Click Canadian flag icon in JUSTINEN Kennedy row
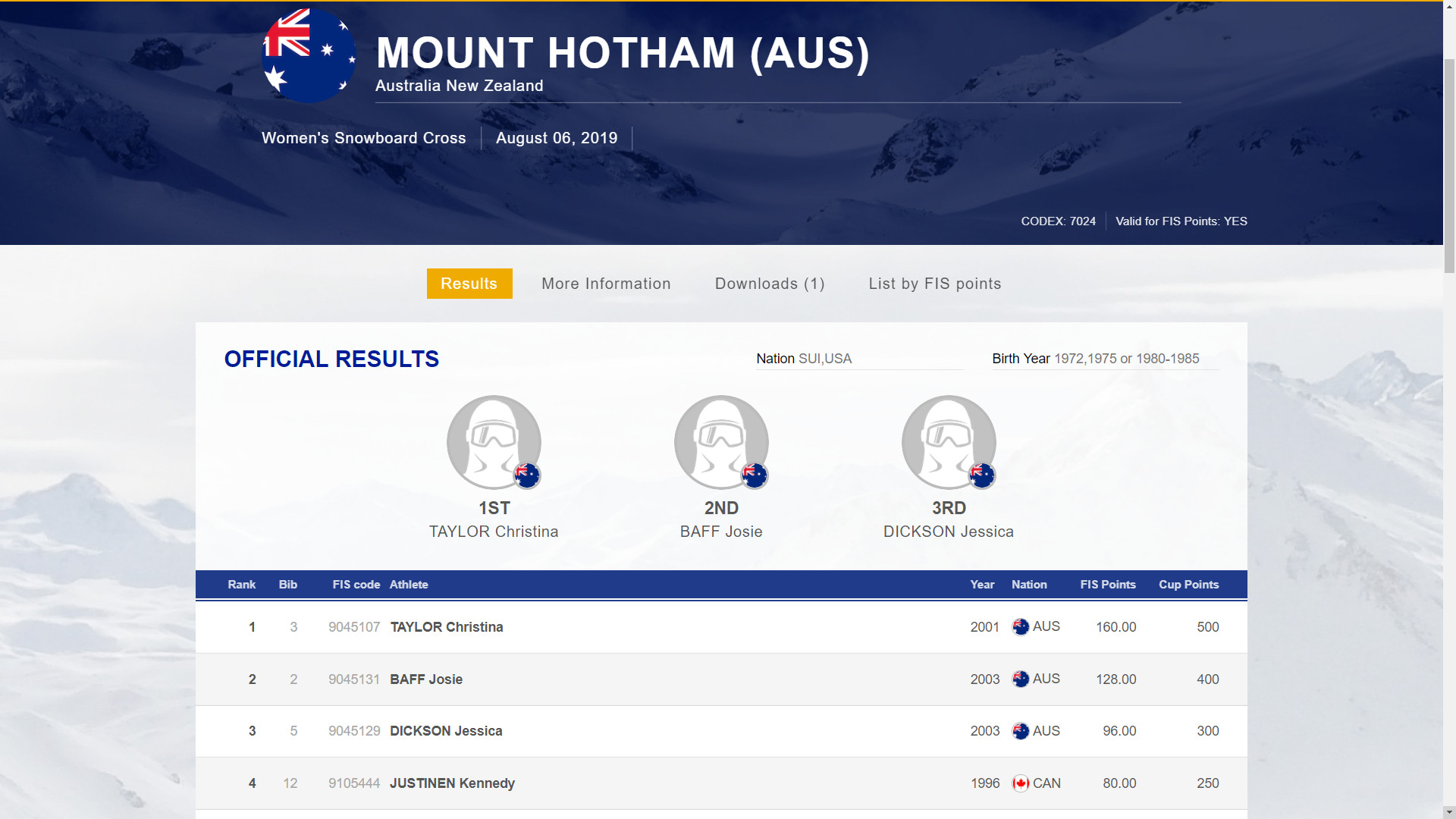The width and height of the screenshot is (1456, 819). [1021, 783]
